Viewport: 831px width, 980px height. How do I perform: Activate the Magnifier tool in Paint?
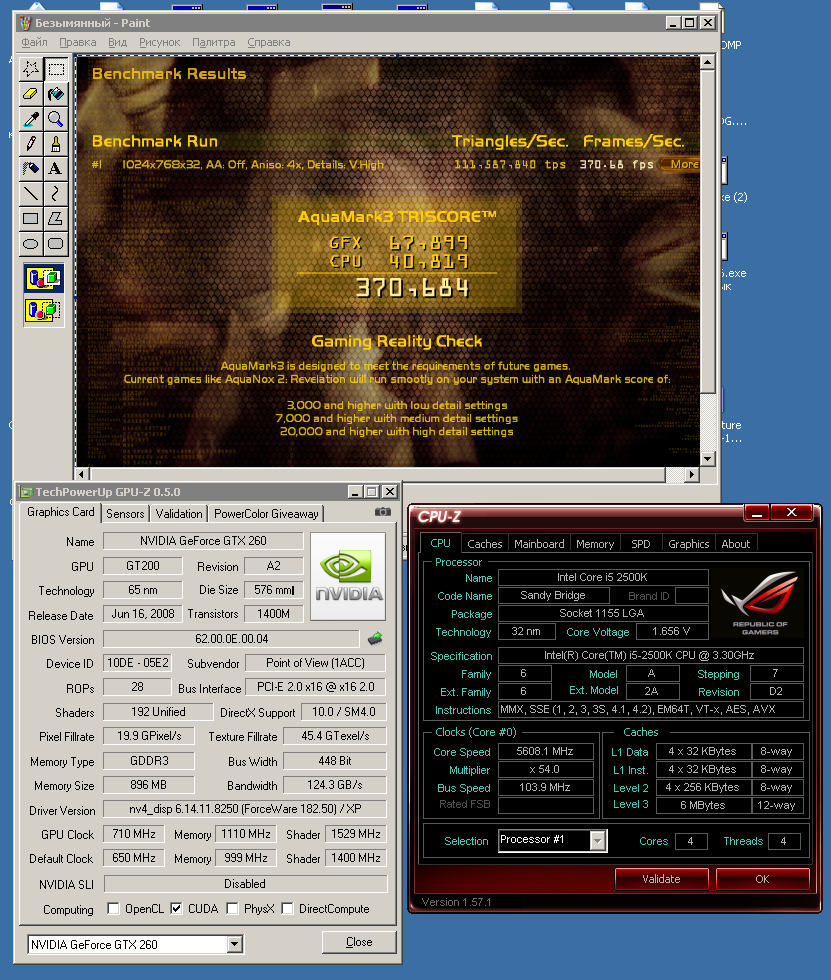click(56, 119)
